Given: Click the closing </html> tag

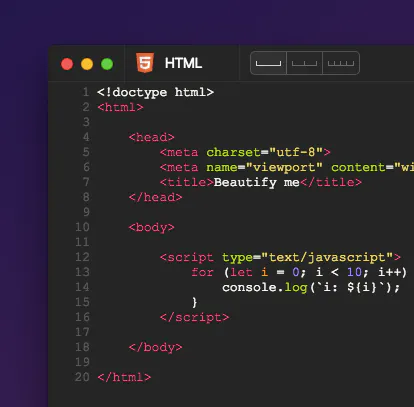Looking at the screenshot, I should point(124,377).
